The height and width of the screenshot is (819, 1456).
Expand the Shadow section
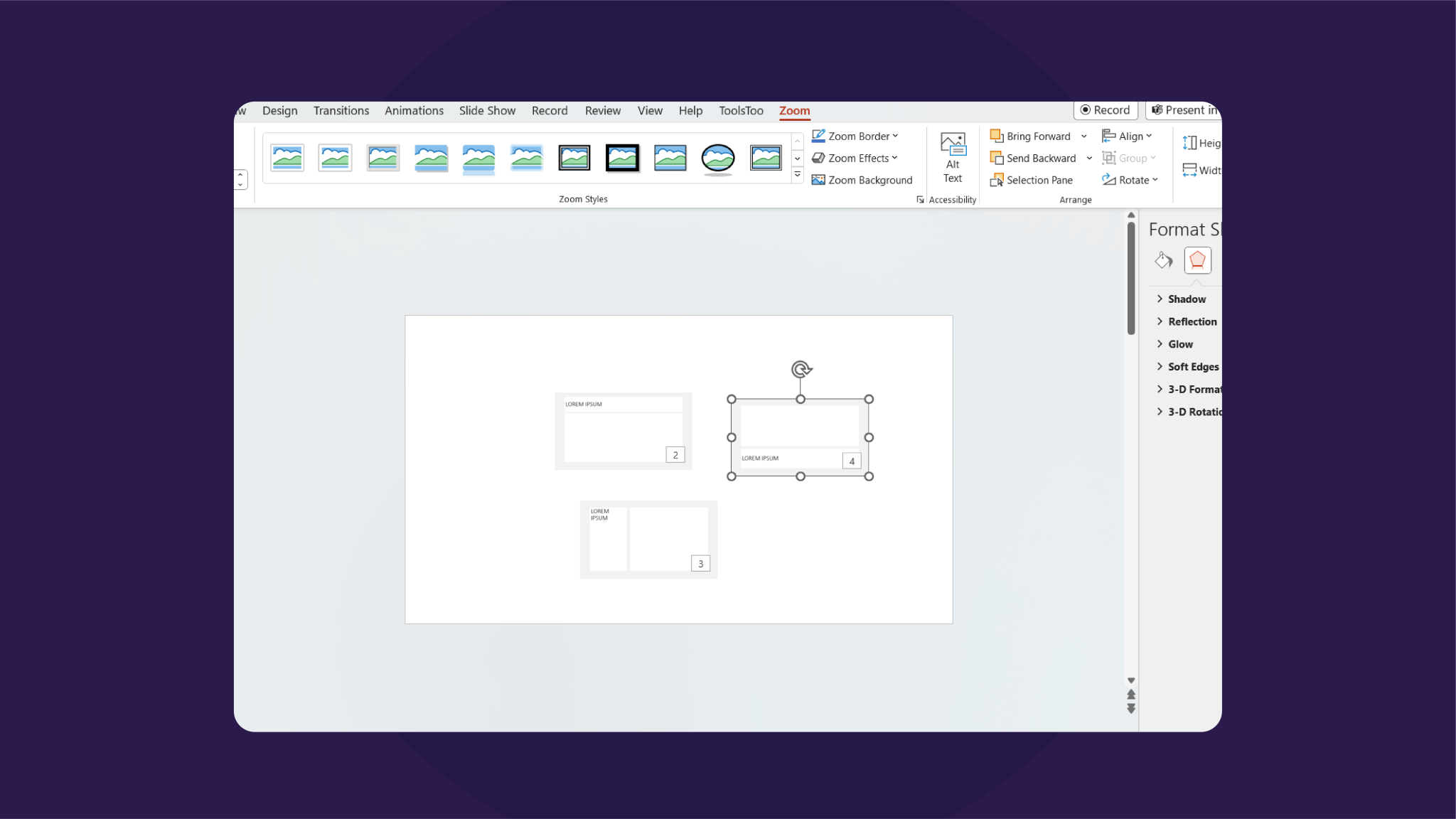point(1186,299)
